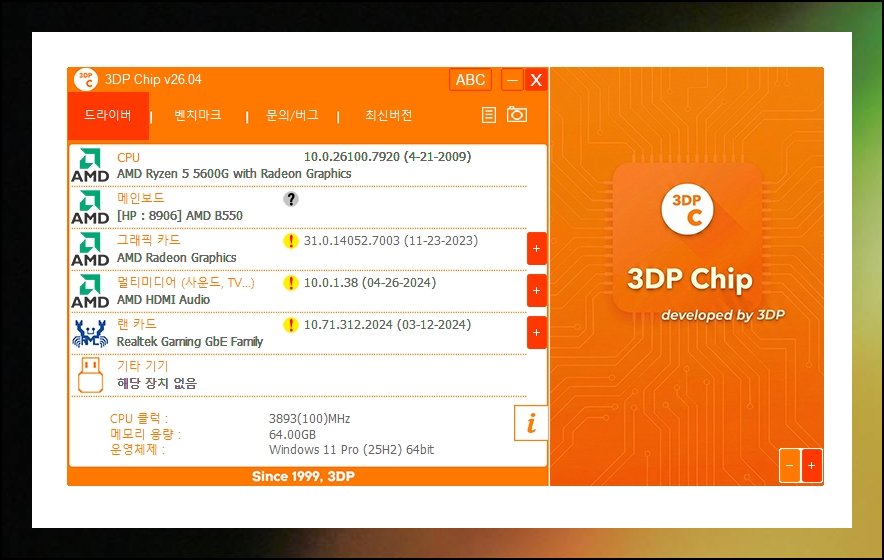Click the AMD logo for CPU row

(90, 165)
